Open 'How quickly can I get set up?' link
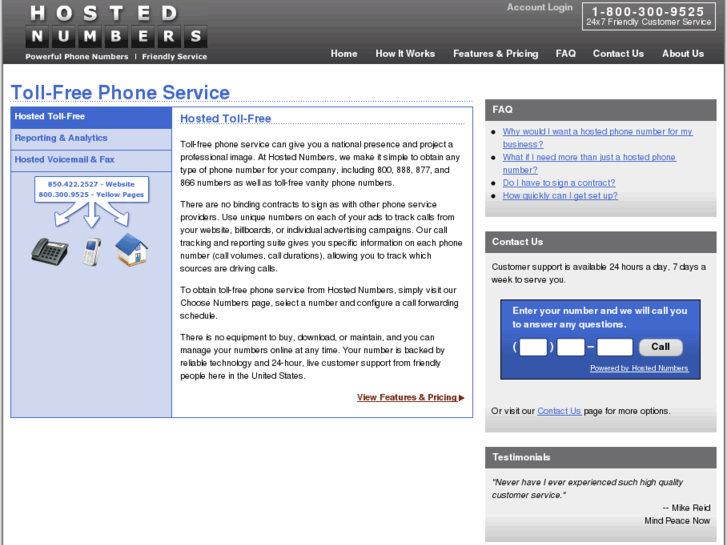Viewport: 727px width, 545px height. [560, 196]
